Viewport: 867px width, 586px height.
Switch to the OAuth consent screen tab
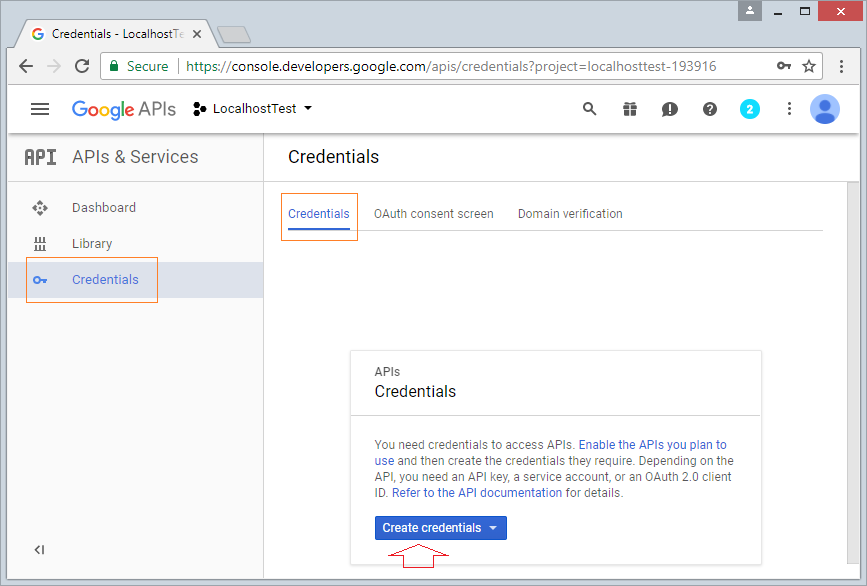(x=434, y=214)
